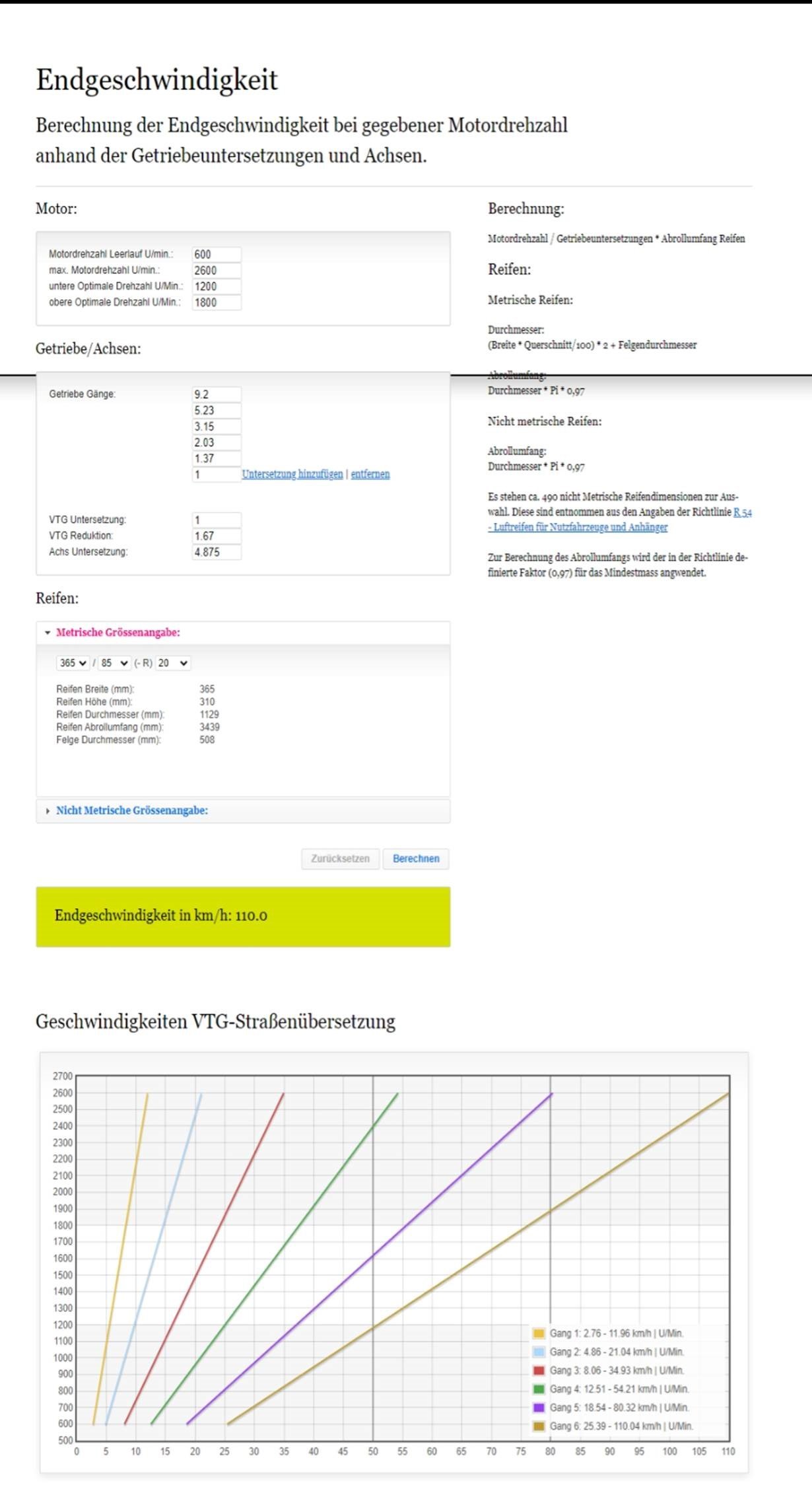The width and height of the screenshot is (812, 1491).
Task: Click the max. Motordrehzahl field showing 2600
Action: pos(217,270)
